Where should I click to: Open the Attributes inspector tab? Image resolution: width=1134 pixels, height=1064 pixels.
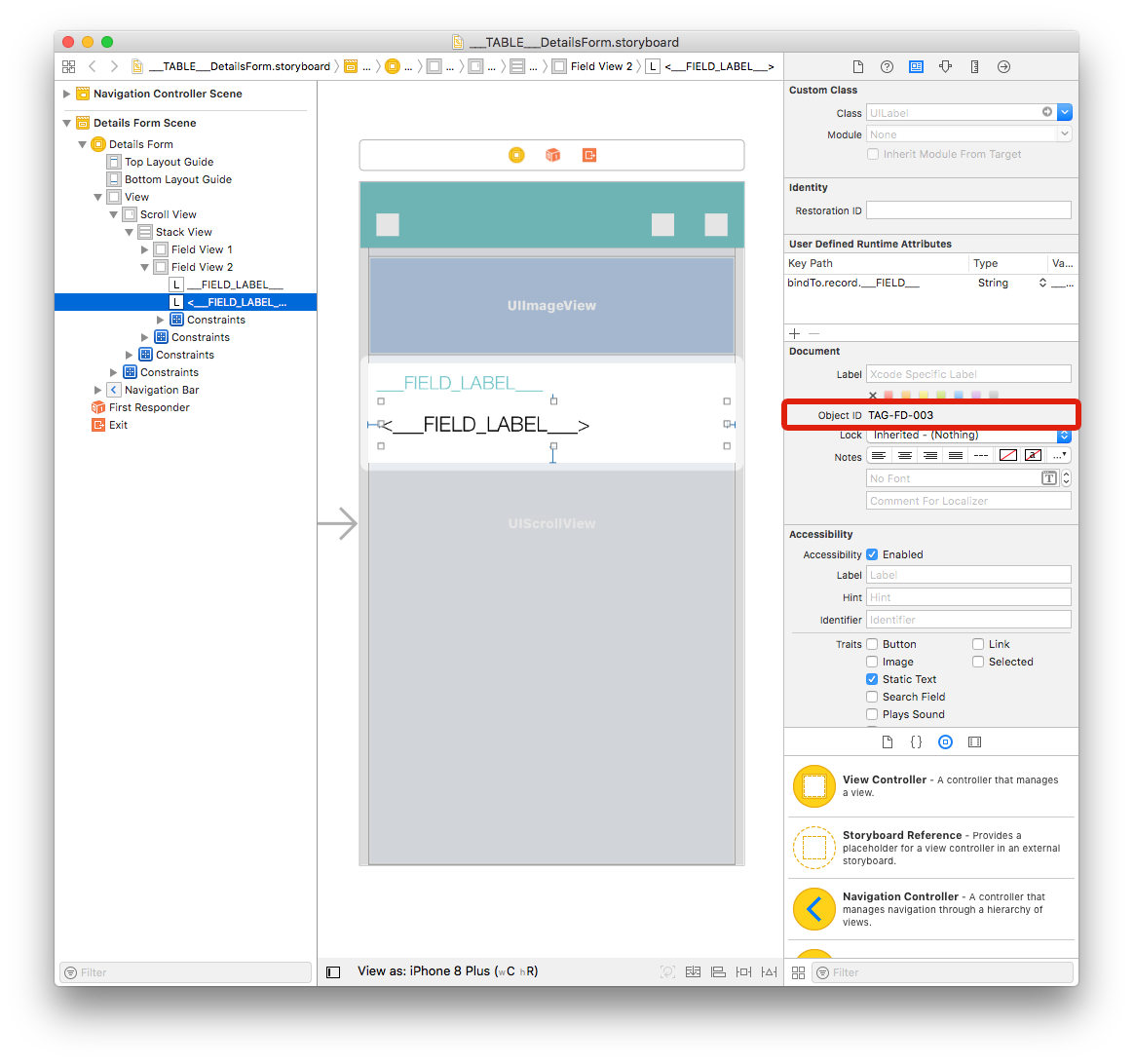coord(945,66)
